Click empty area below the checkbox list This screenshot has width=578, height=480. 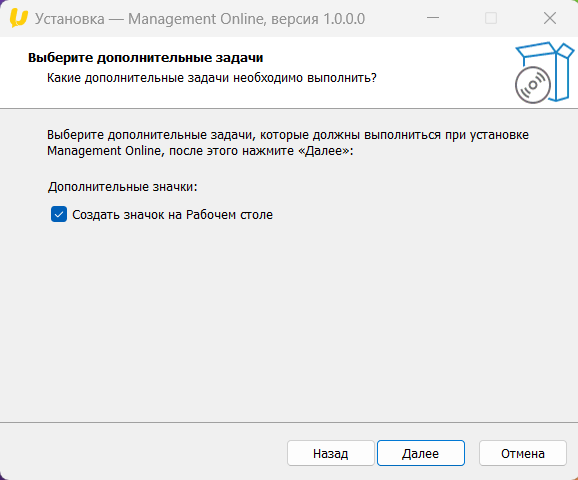(288, 317)
